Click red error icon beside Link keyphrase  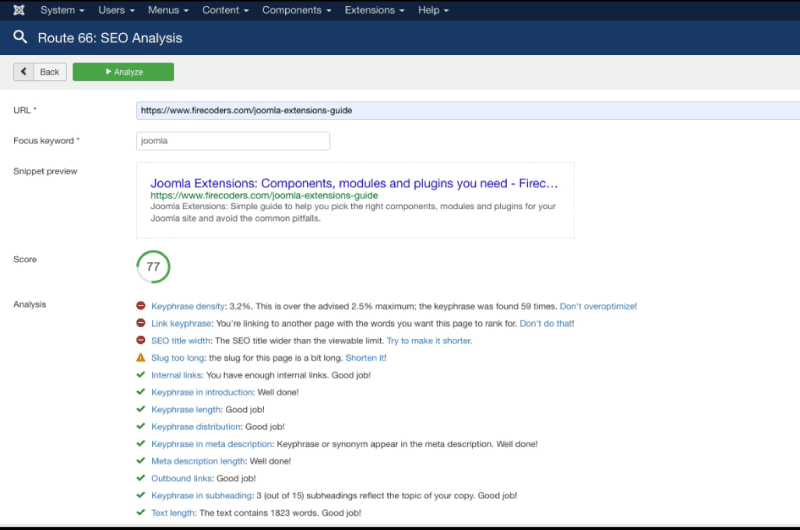(x=141, y=323)
